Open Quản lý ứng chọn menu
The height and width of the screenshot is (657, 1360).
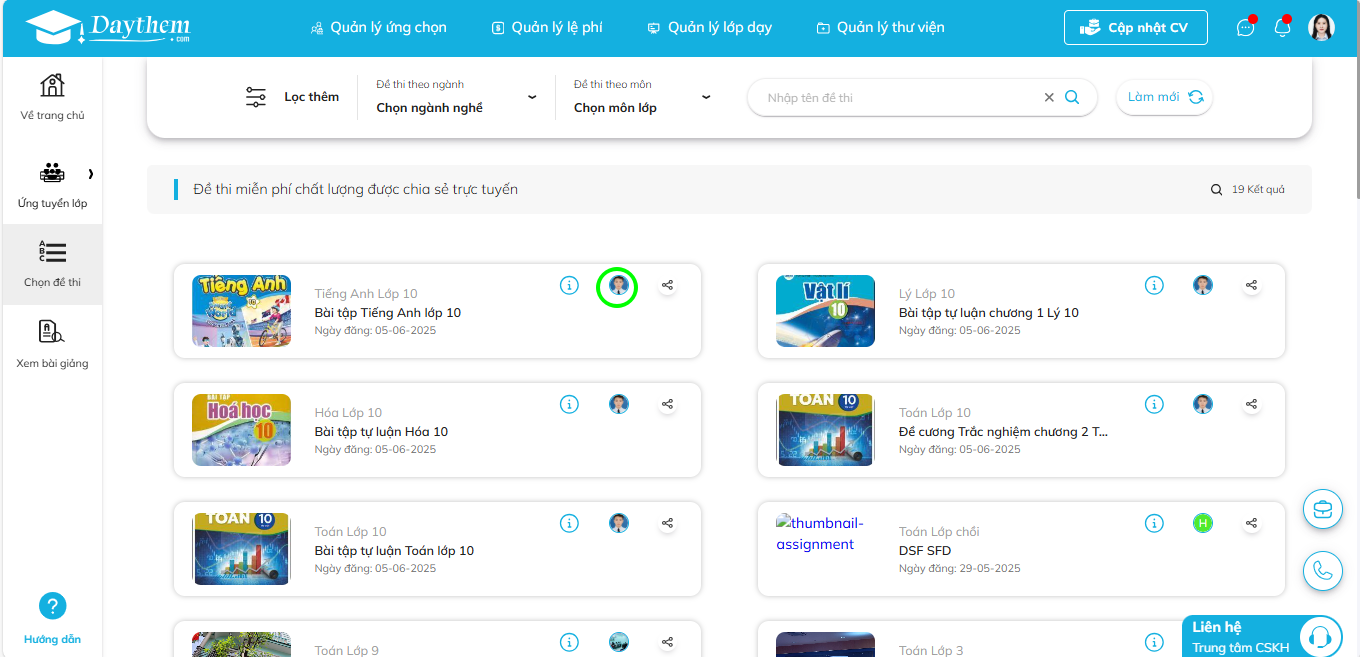pyautogui.click(x=379, y=28)
